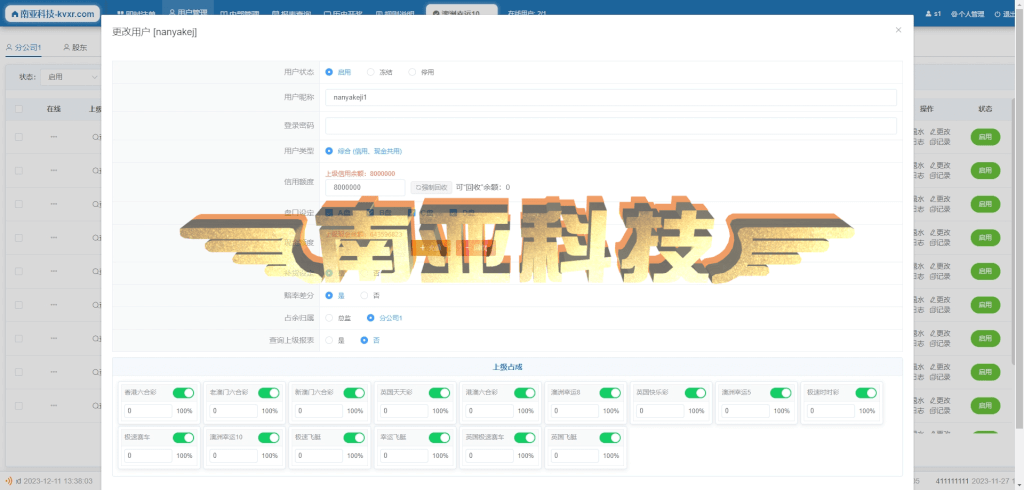The image size is (1024, 490).
Task: Select the 停用 user status radio
Action: click(x=412, y=73)
